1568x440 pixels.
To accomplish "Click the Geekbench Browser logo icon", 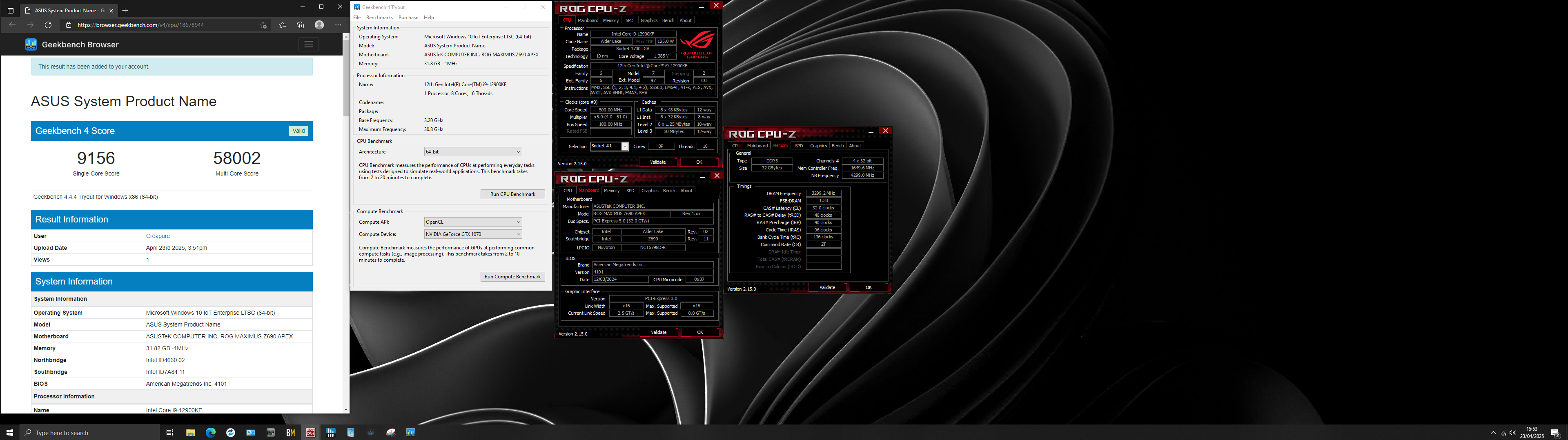I will (x=31, y=44).
